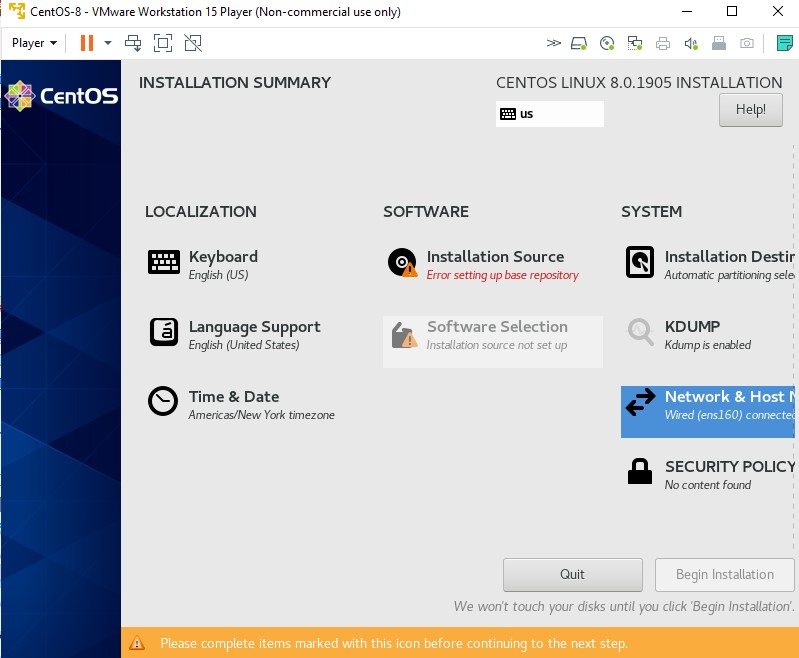Screen dimensions: 799x658
Task: Click the network adapter device icon
Action: [x=635, y=44]
